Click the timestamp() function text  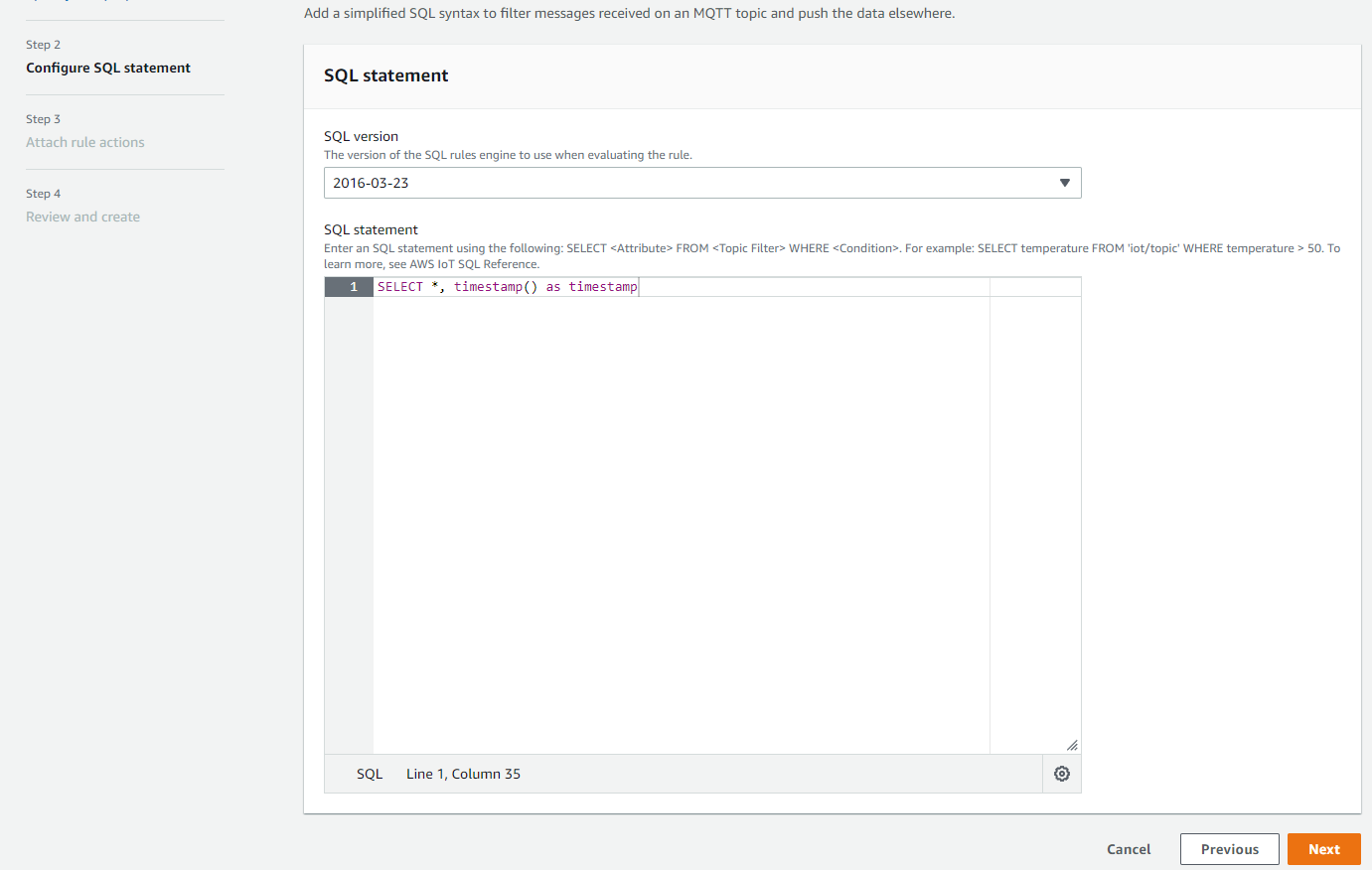[496, 287]
